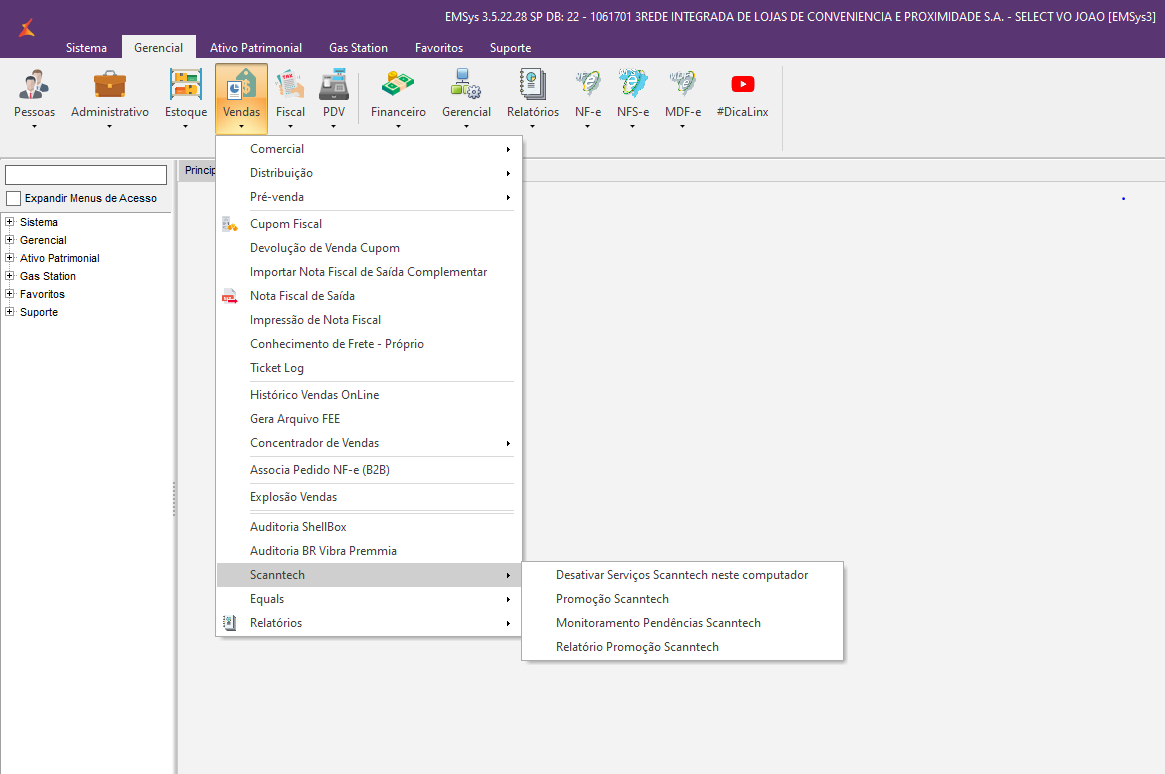Switch to the Gas Station ribbon tab
Image resolution: width=1165 pixels, height=774 pixels.
coord(358,48)
